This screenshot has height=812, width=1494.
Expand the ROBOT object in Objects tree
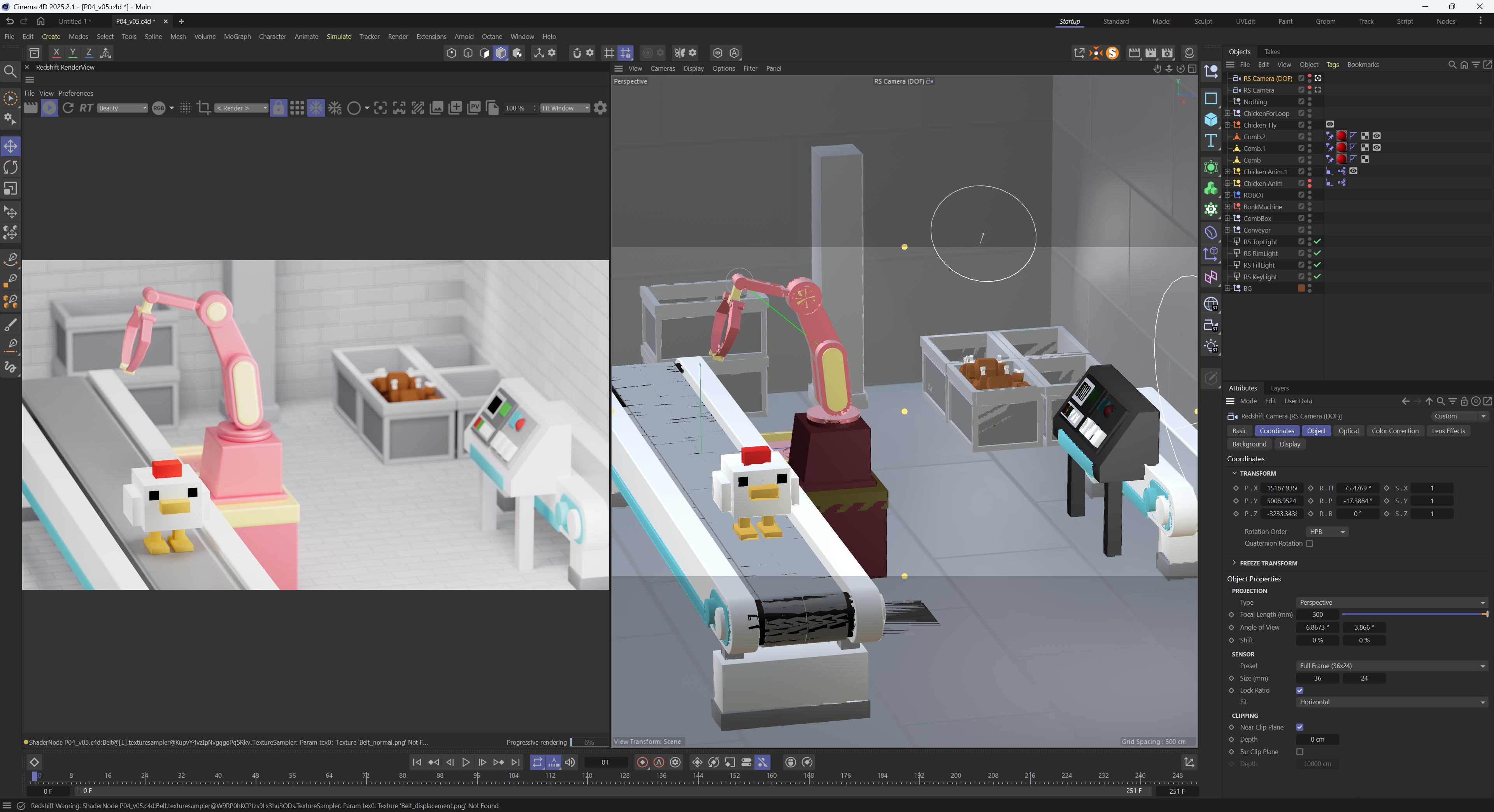(x=1227, y=195)
